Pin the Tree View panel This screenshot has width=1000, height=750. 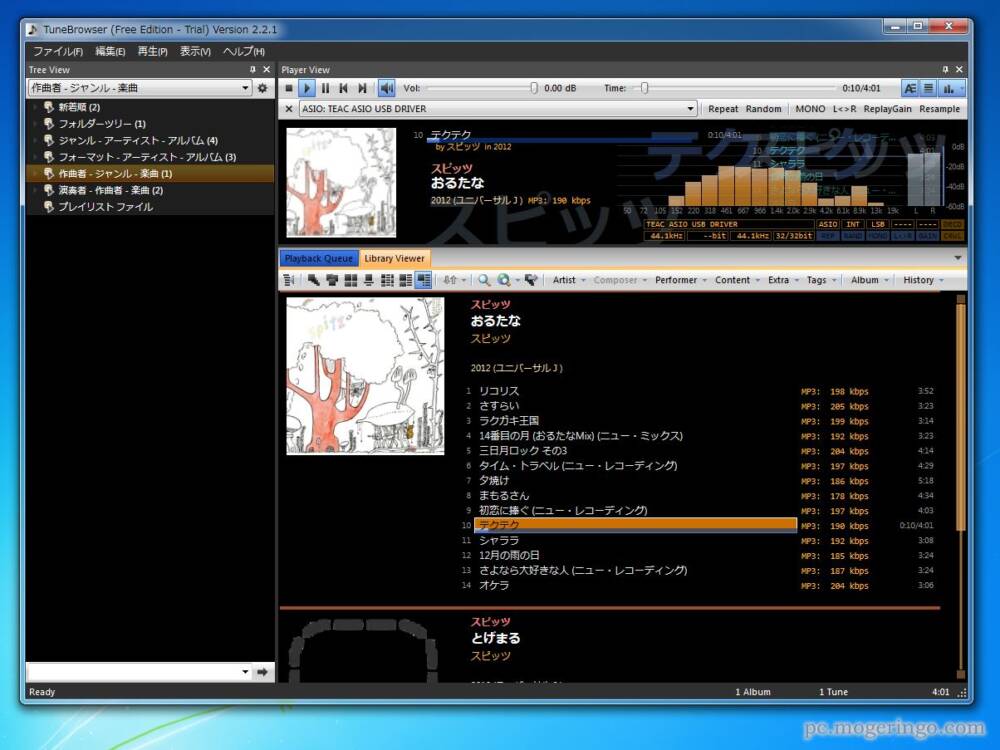(253, 70)
